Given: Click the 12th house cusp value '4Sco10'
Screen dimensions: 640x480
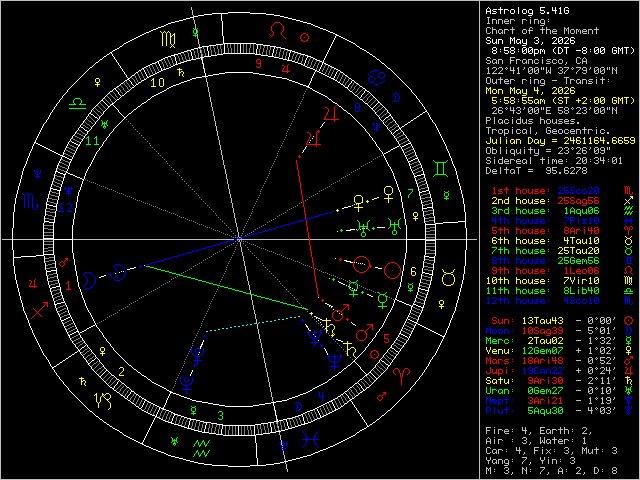Looking at the screenshot, I should pos(581,301).
